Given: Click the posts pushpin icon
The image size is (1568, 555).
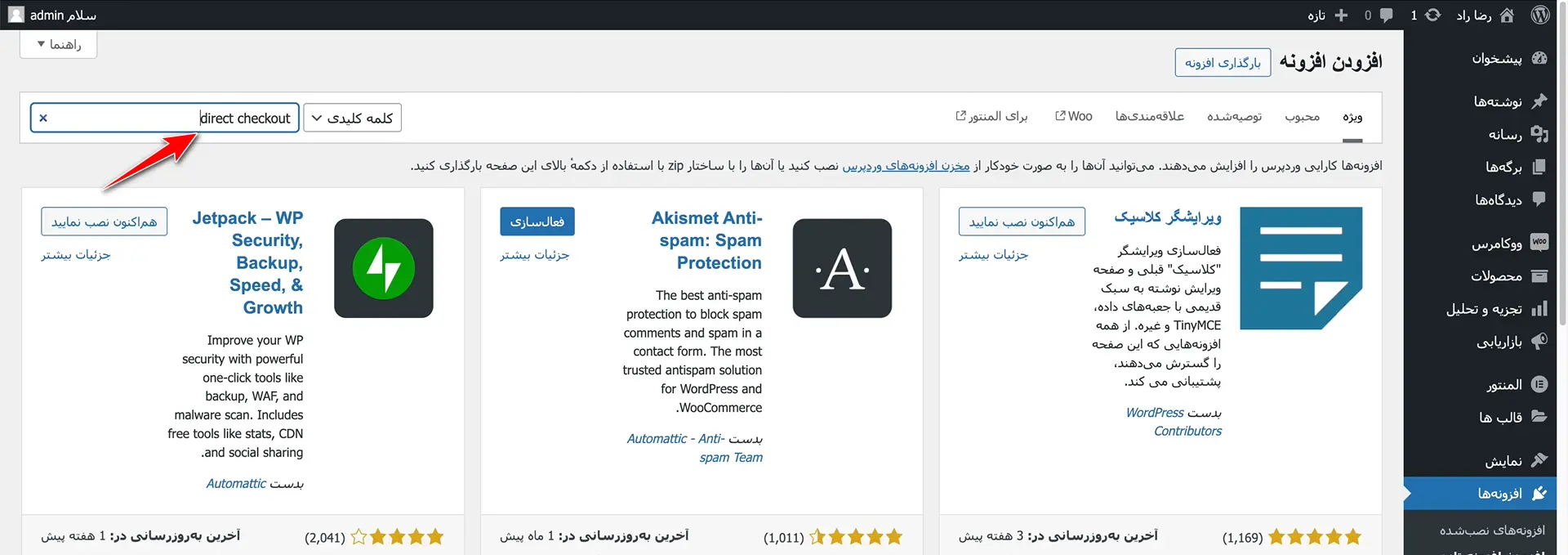Looking at the screenshot, I should coord(1539,101).
